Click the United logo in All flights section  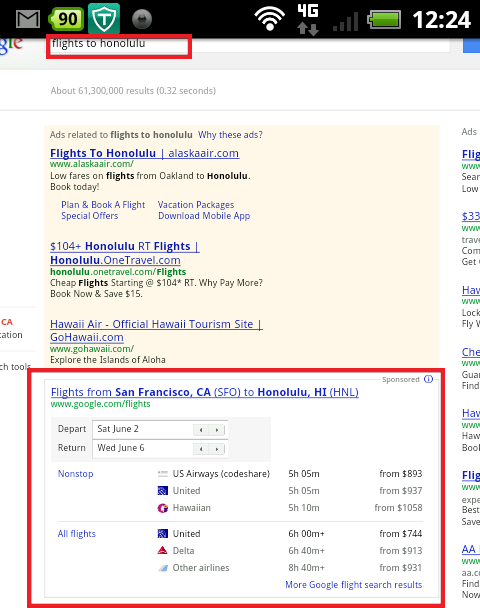(x=163, y=534)
